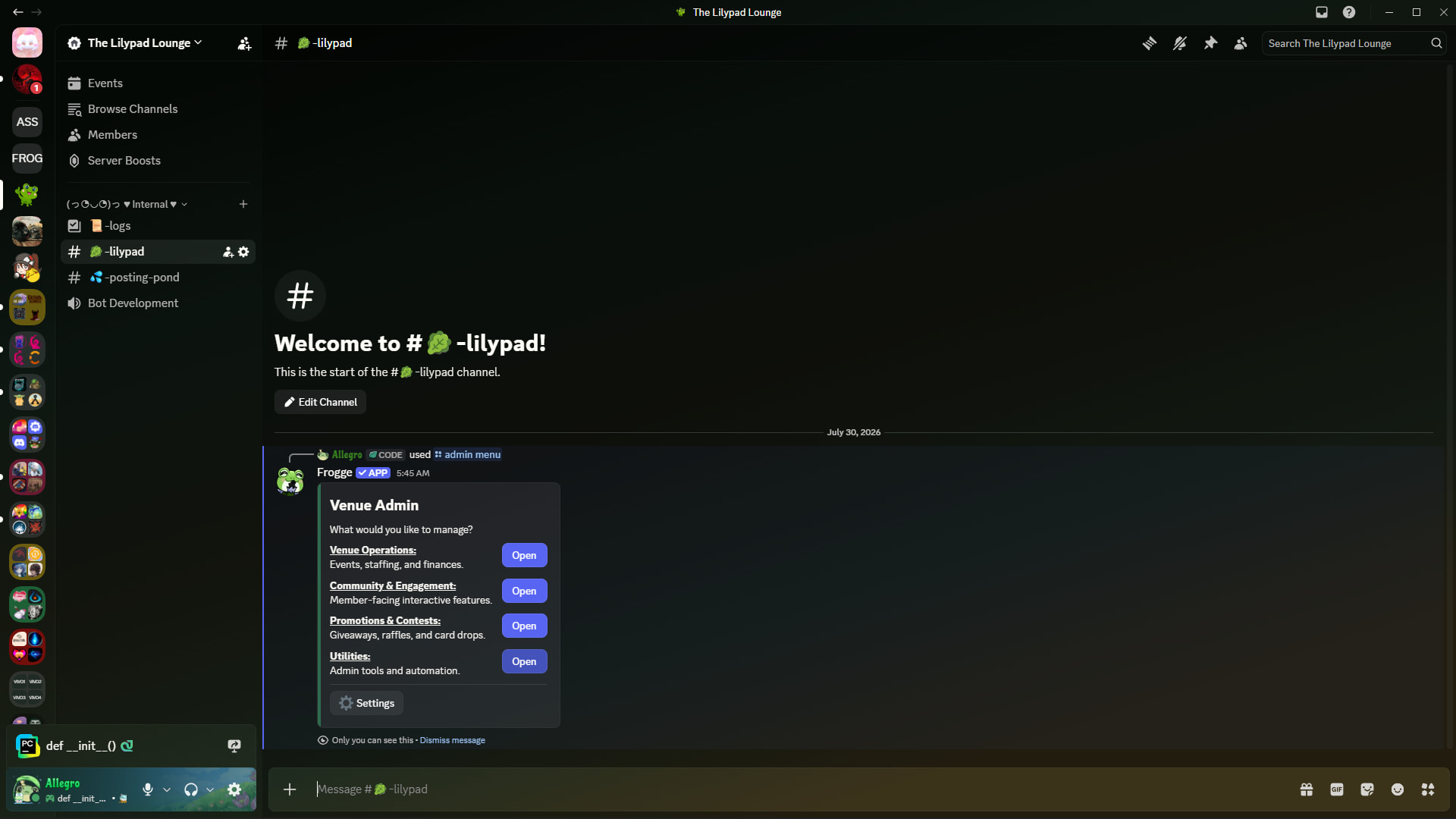Open the gift icon in message bar

pyautogui.click(x=1307, y=789)
